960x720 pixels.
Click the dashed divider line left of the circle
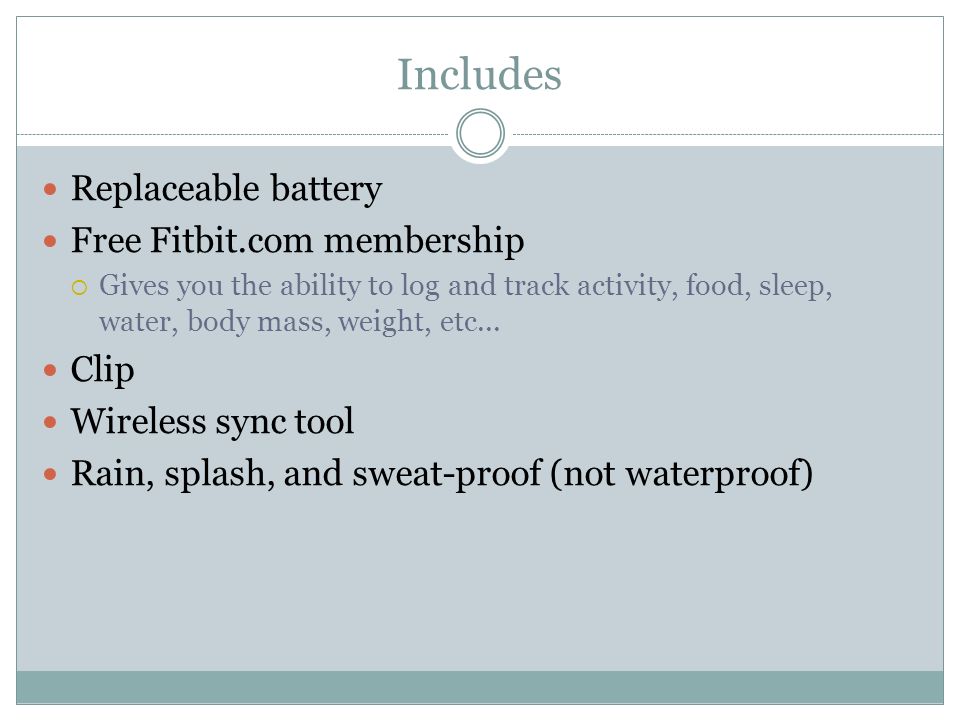coord(233,134)
